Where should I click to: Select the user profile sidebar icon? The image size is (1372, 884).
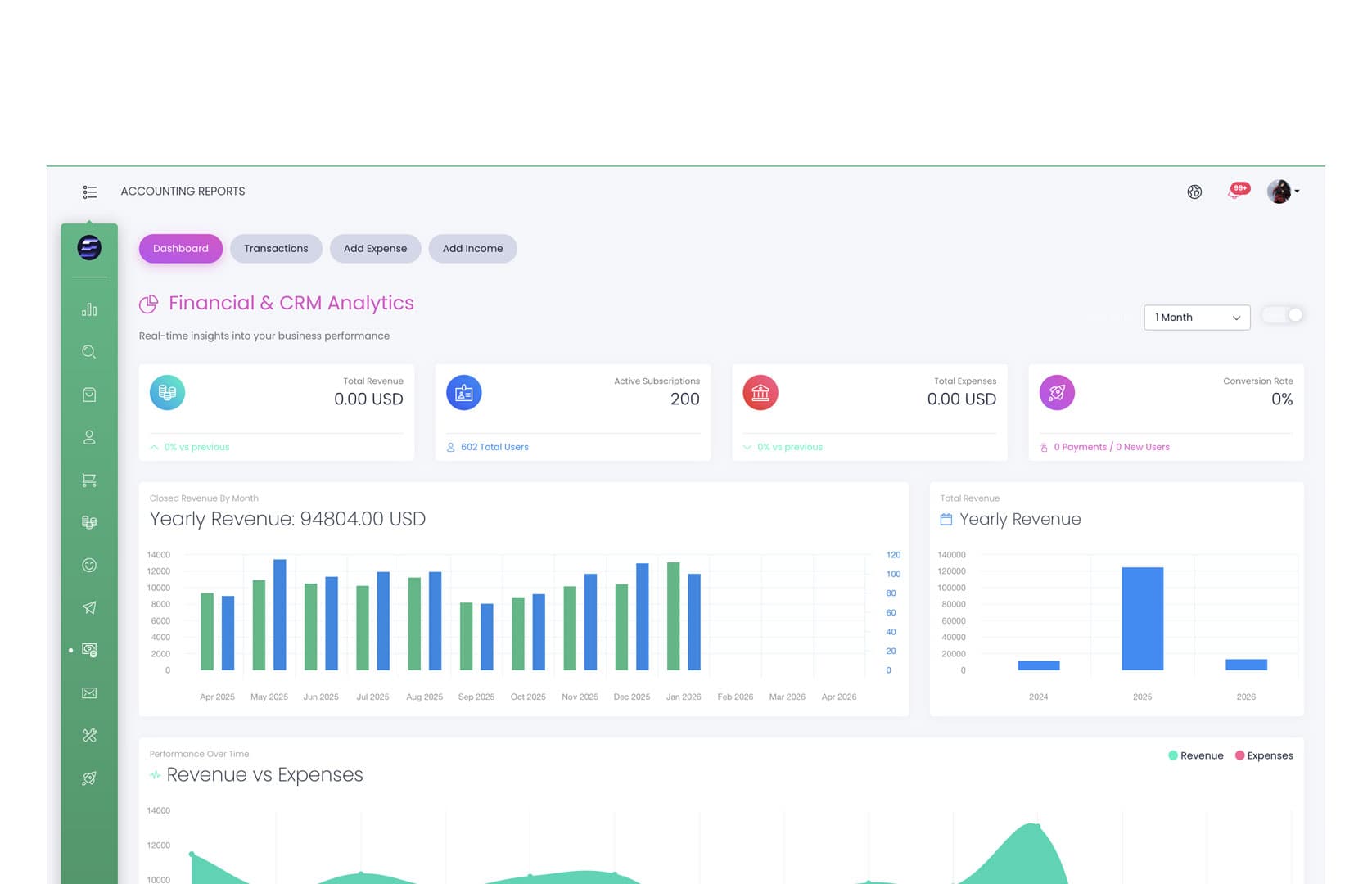pyautogui.click(x=89, y=437)
